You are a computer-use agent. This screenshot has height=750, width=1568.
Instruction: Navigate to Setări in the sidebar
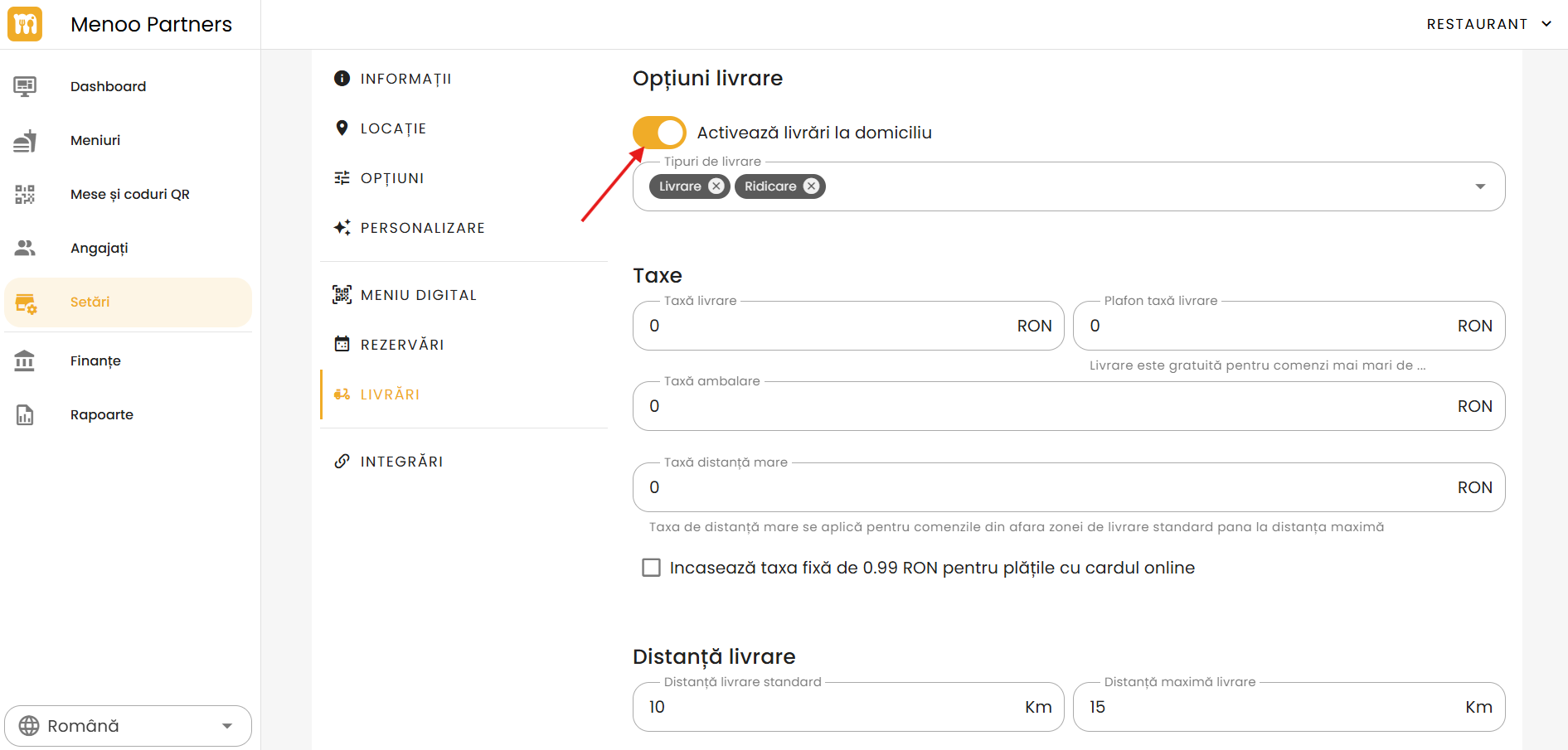click(x=90, y=302)
